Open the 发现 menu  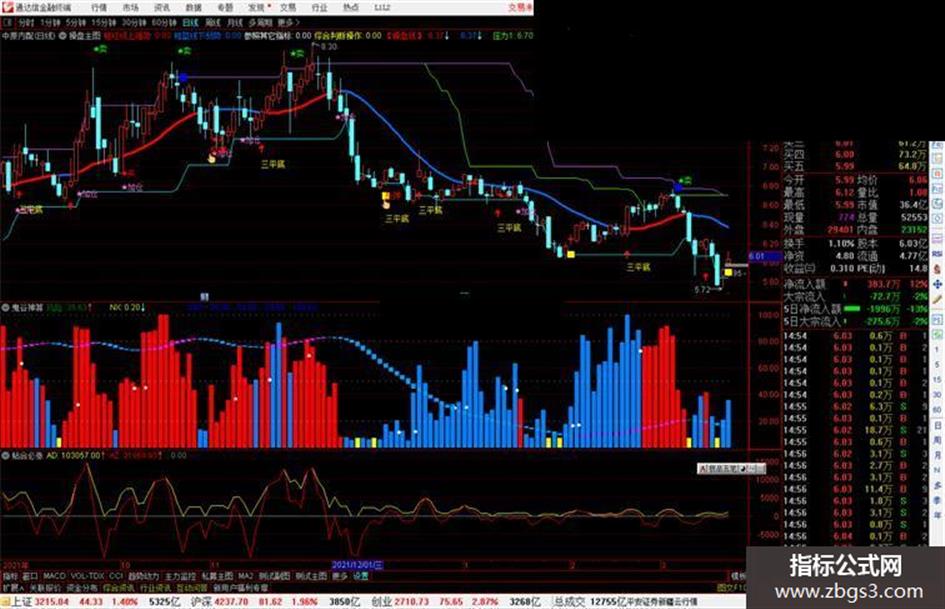[x=257, y=8]
